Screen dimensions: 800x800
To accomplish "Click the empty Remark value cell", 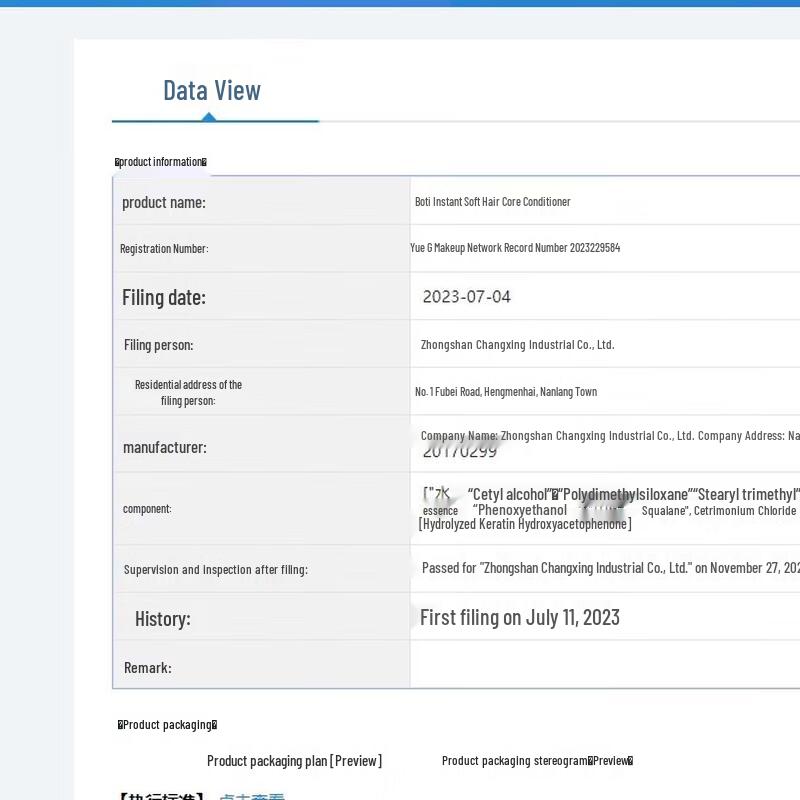I will 604,665.
